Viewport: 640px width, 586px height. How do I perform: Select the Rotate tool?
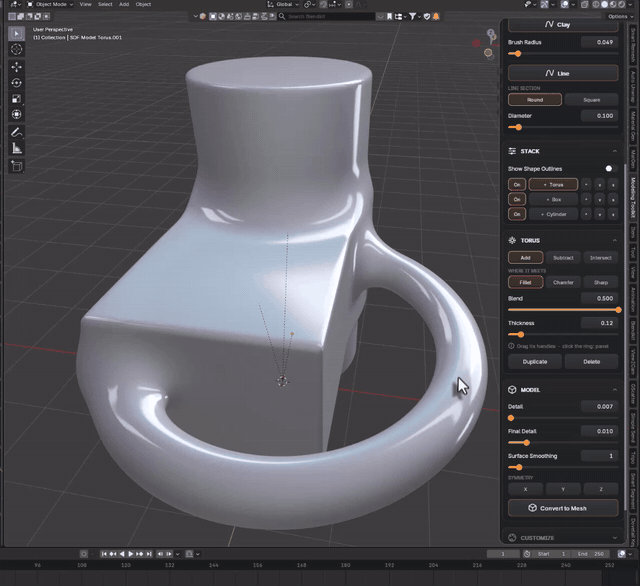16,83
